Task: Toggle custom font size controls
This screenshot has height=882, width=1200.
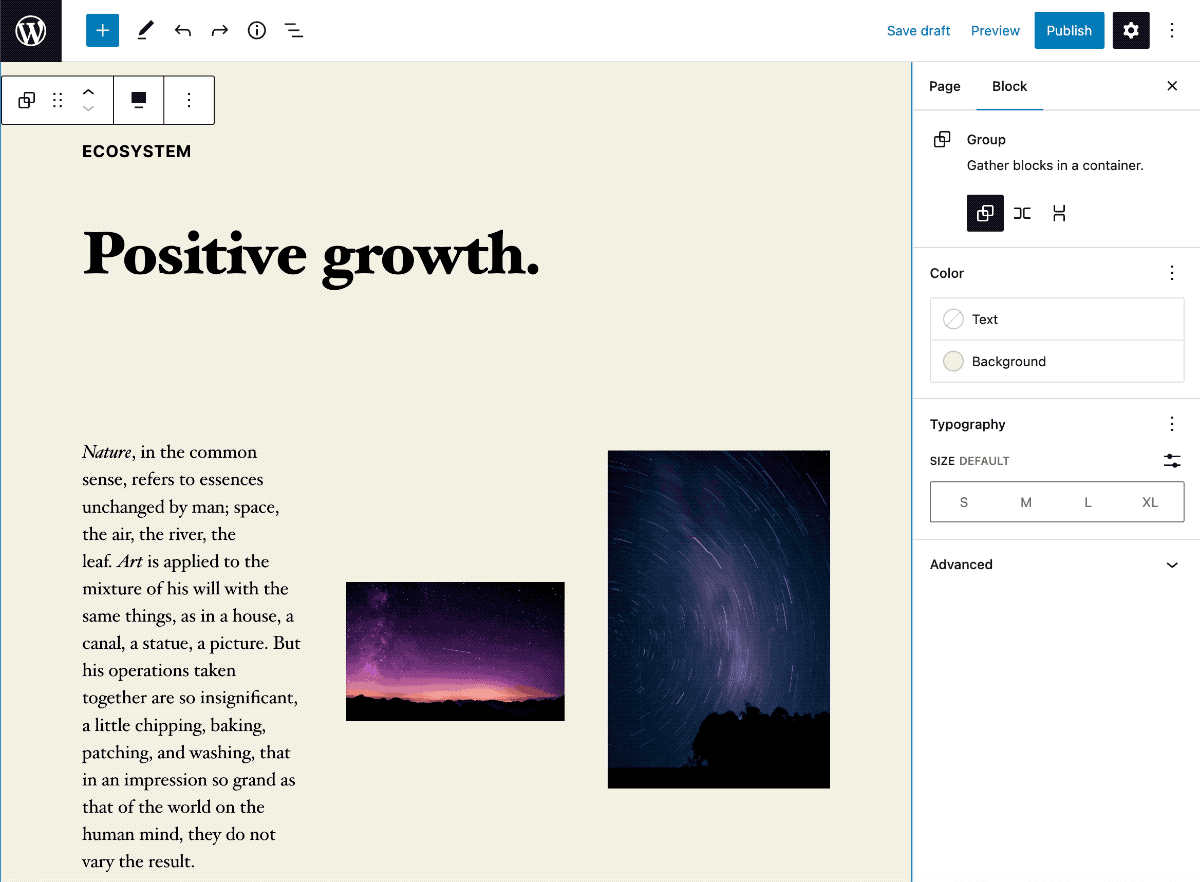Action: (x=1172, y=461)
